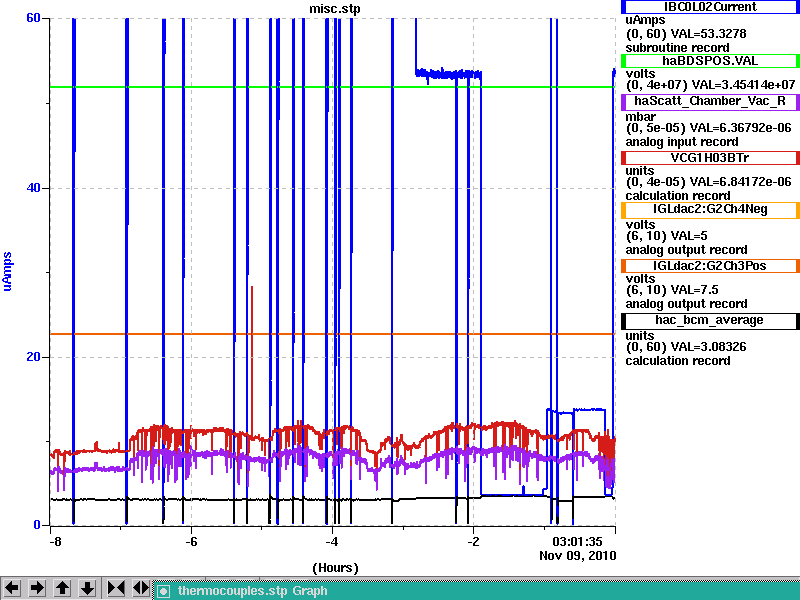
Task: Click the VAL=53.3278 value text
Action: 709,34
